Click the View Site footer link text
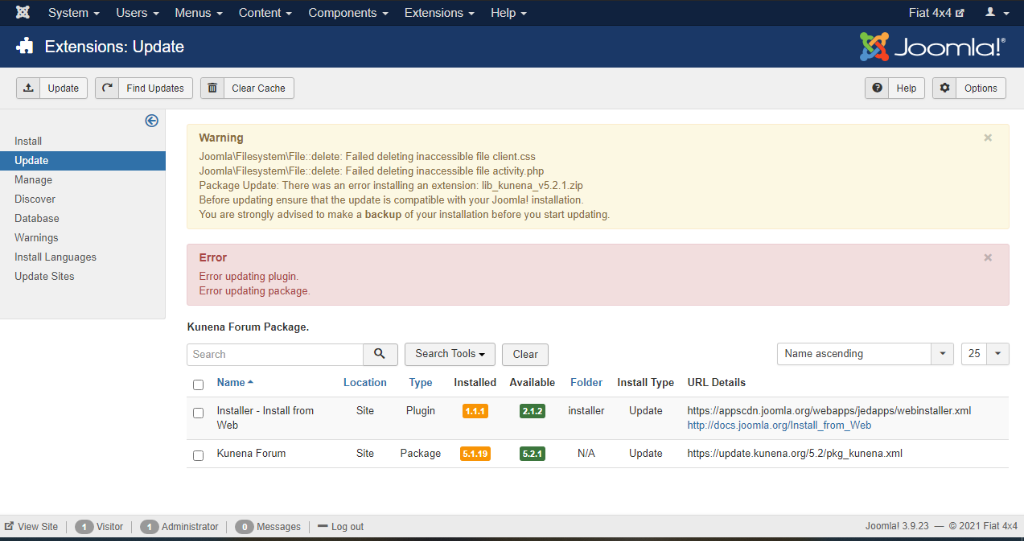The width and height of the screenshot is (1024, 541). tap(38, 527)
